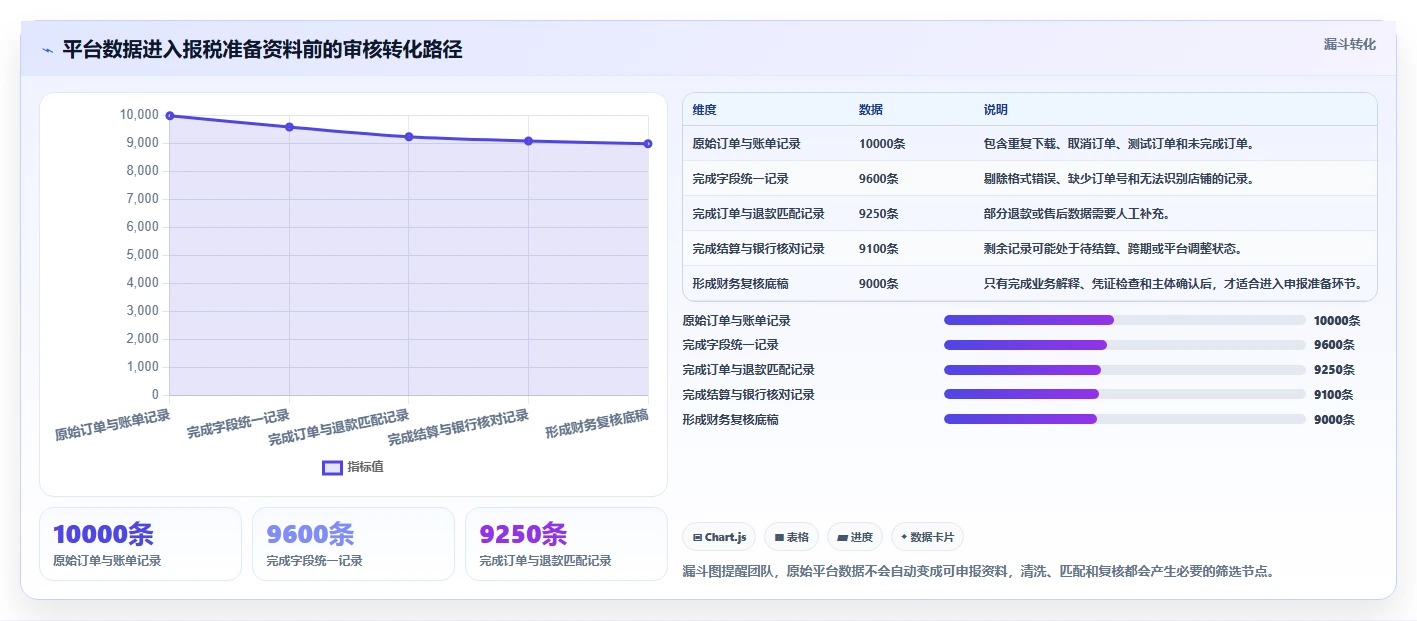Click description starting 剔除格式错误
Screen dimensions: 1417x621
[x=1119, y=179]
